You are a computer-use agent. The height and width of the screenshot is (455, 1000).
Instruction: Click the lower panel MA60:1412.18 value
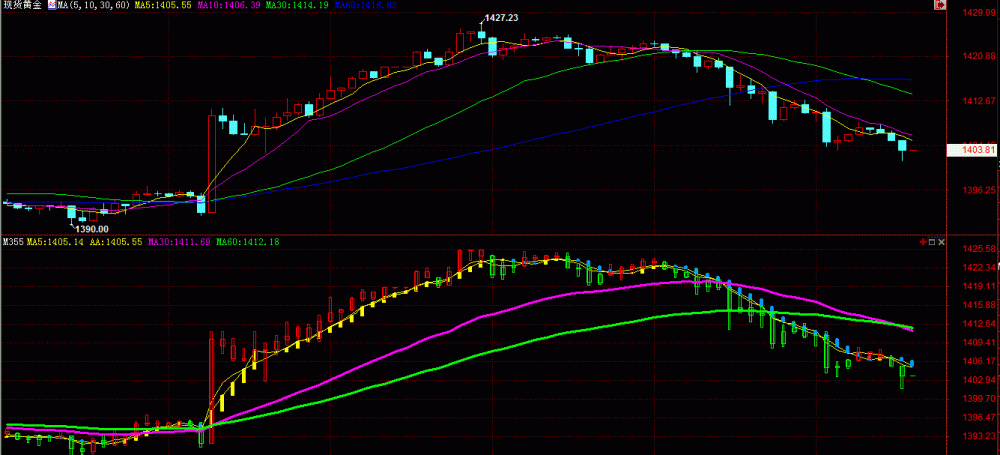pyautogui.click(x=248, y=242)
